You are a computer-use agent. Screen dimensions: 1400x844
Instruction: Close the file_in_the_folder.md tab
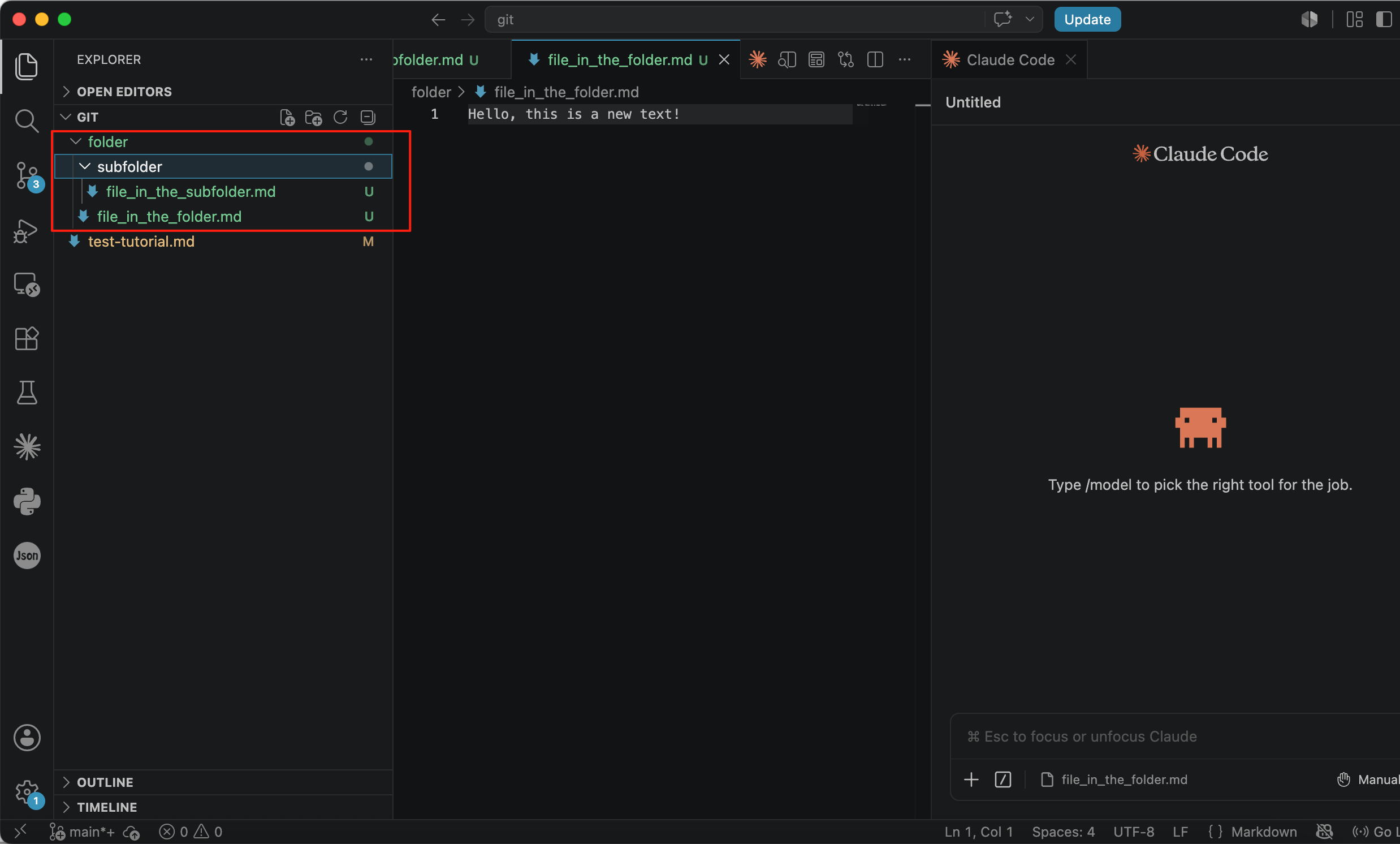tap(724, 59)
